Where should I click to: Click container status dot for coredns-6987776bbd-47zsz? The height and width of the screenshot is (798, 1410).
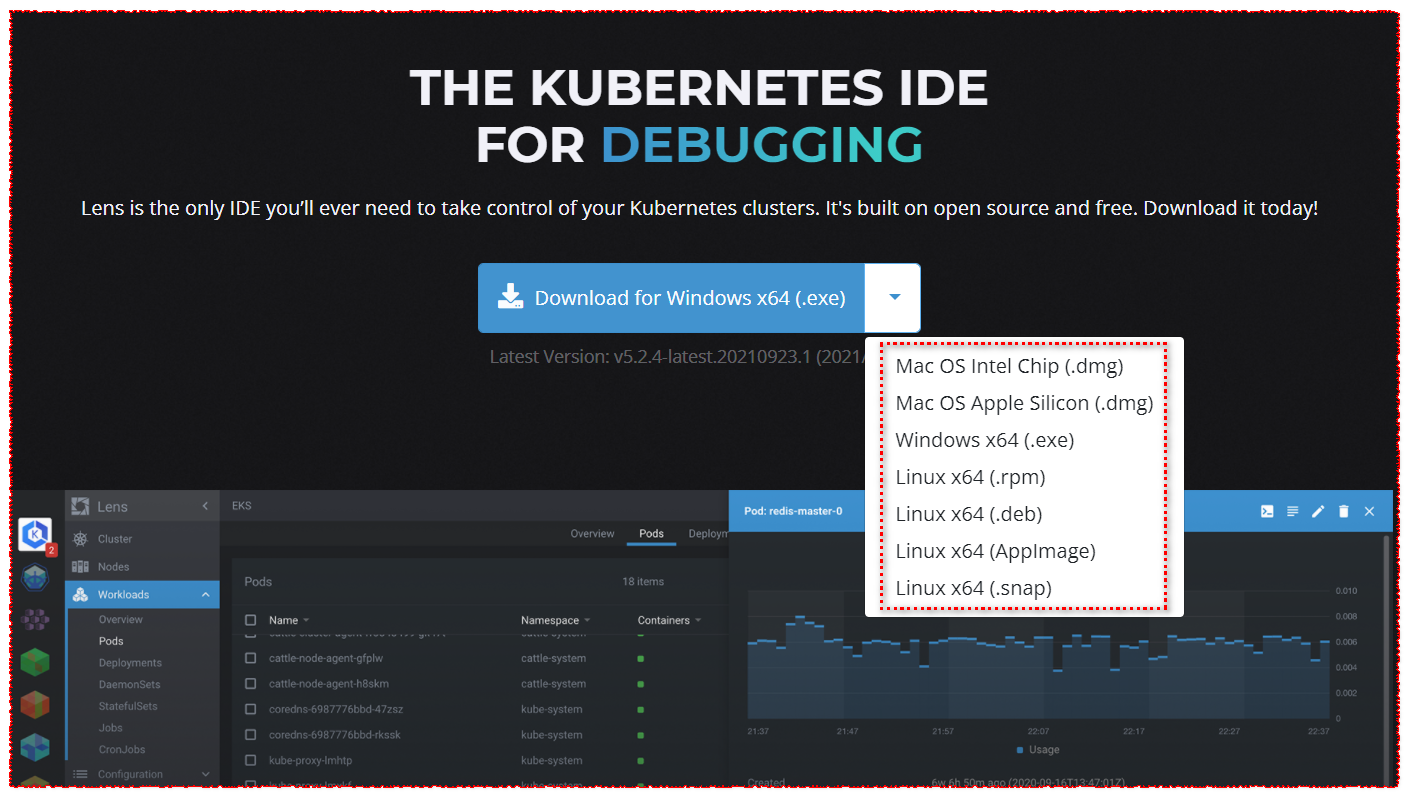(640, 710)
